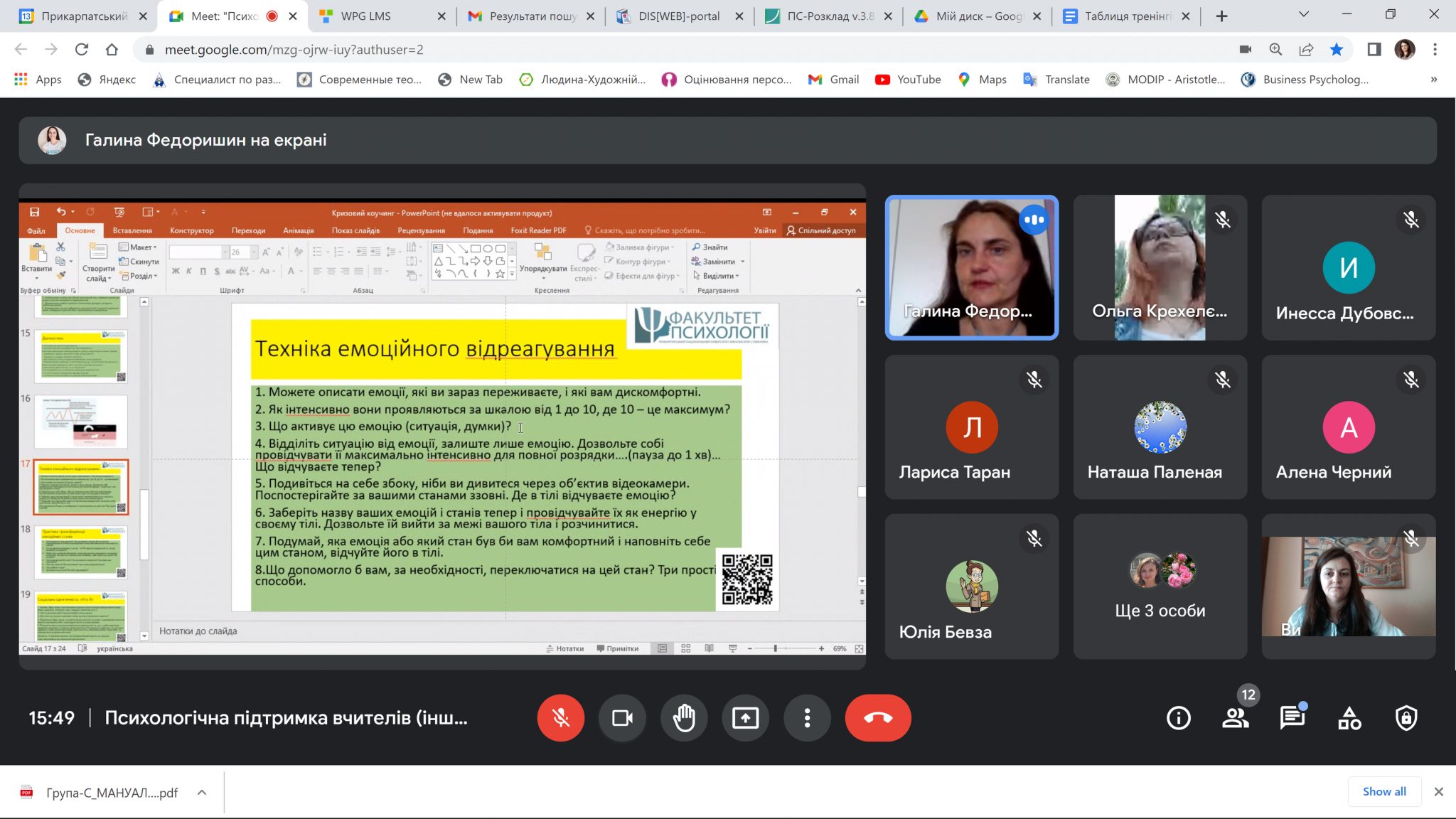The height and width of the screenshot is (819, 1456).
Task: Open the chat messages icon
Action: [x=1292, y=718]
